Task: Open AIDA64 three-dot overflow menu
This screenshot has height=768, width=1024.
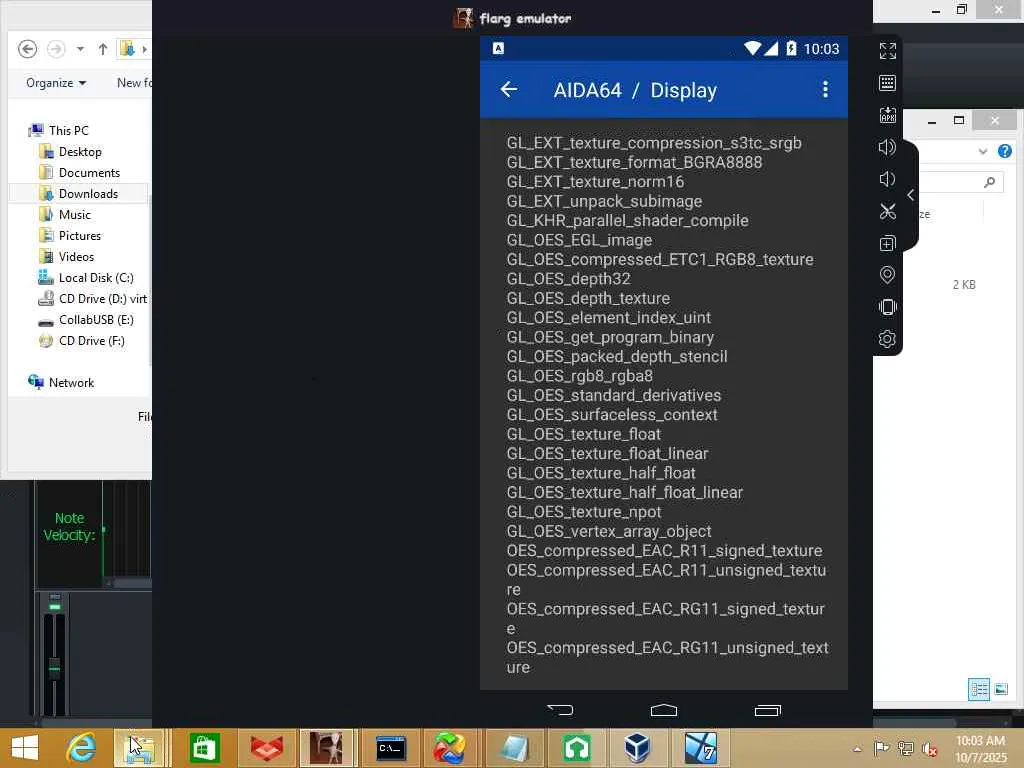Action: click(825, 89)
